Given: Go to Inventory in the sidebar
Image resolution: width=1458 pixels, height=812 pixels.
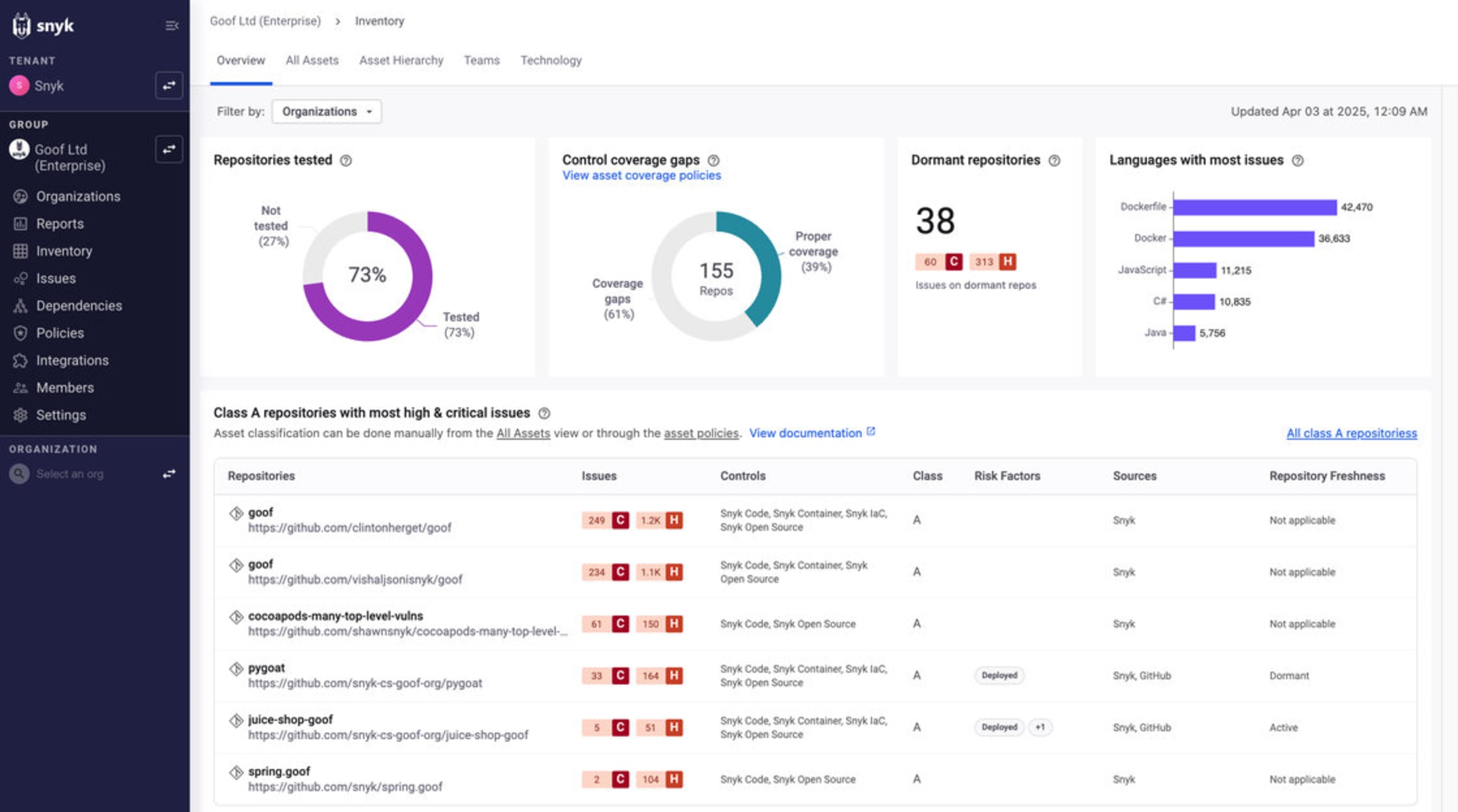Looking at the screenshot, I should pos(64,251).
